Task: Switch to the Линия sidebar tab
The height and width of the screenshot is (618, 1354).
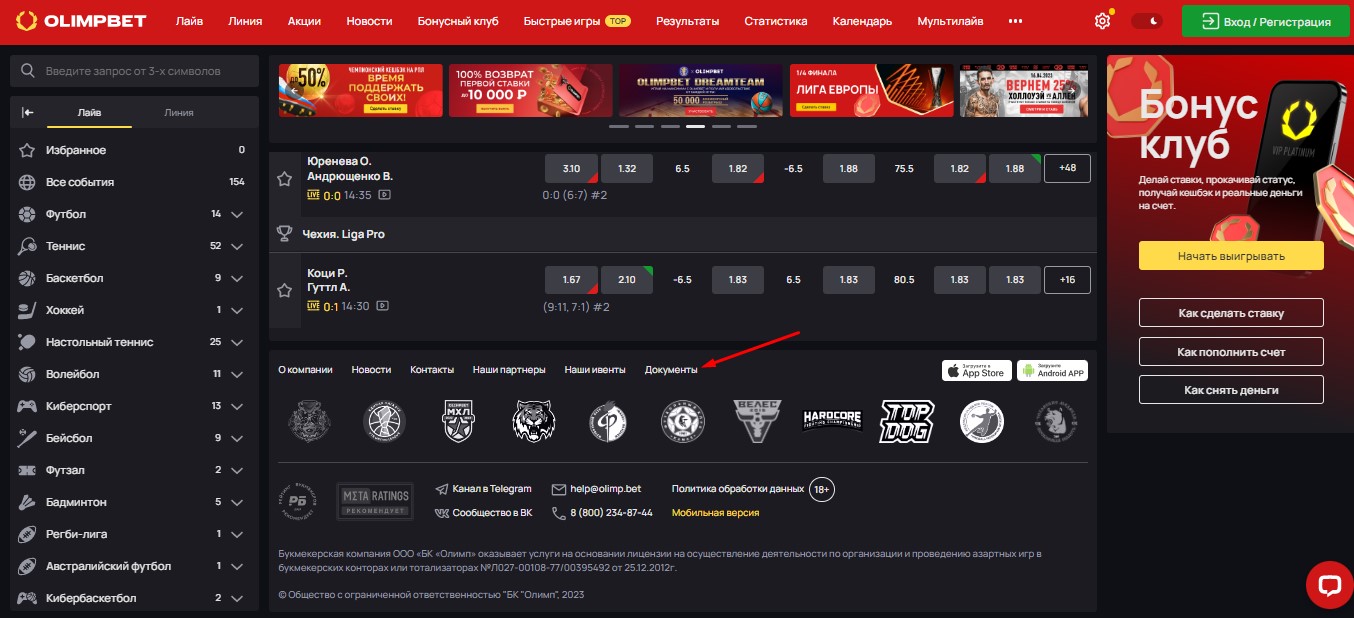Action: [x=179, y=113]
